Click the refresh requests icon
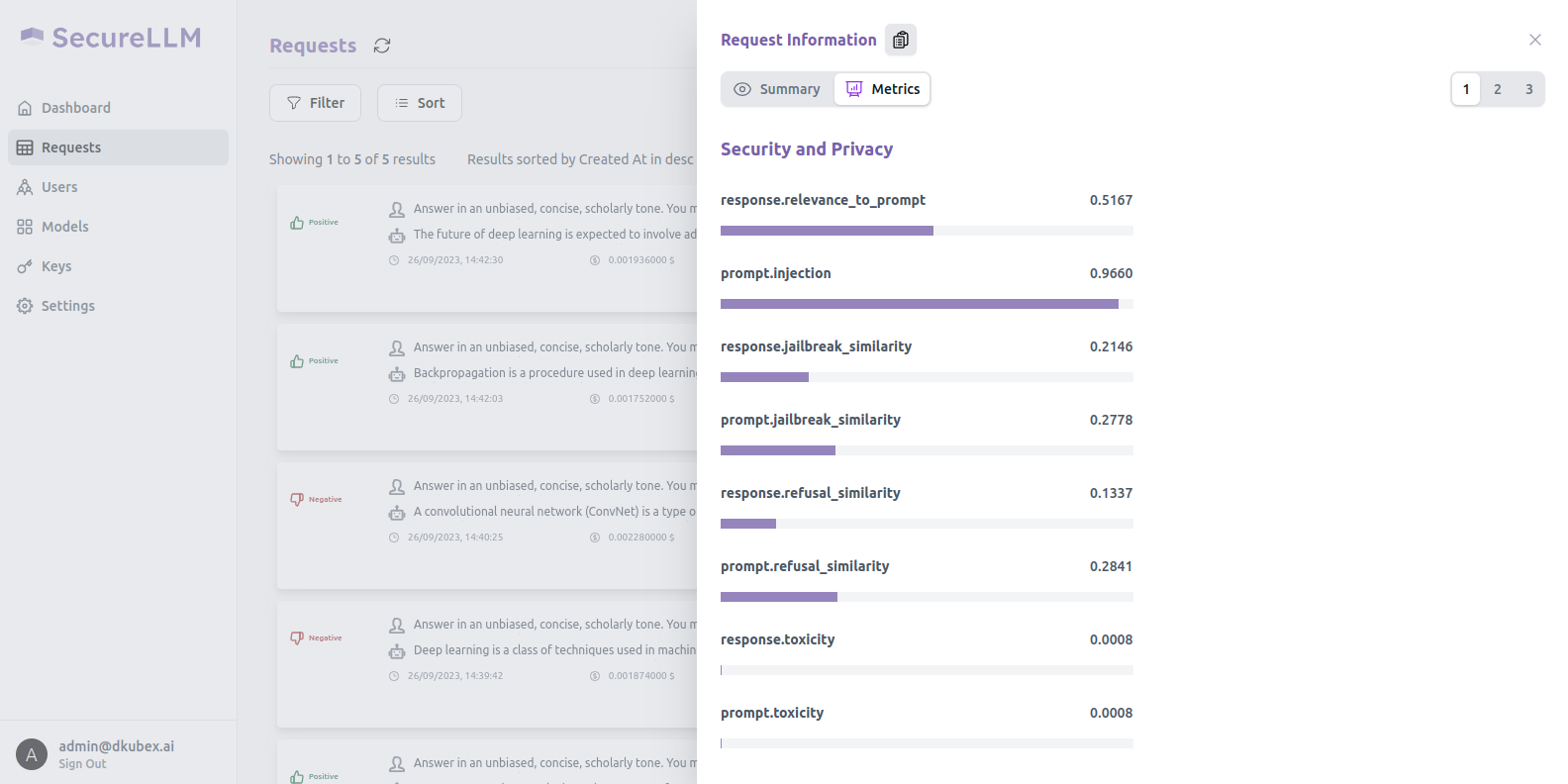The image size is (1568, 784). (382, 46)
